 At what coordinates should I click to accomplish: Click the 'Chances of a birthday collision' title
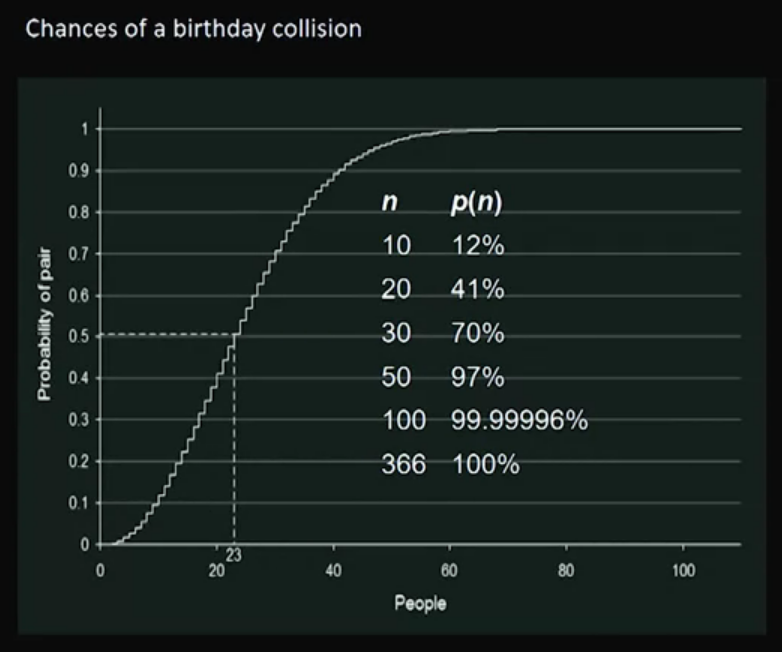pyautogui.click(x=193, y=28)
